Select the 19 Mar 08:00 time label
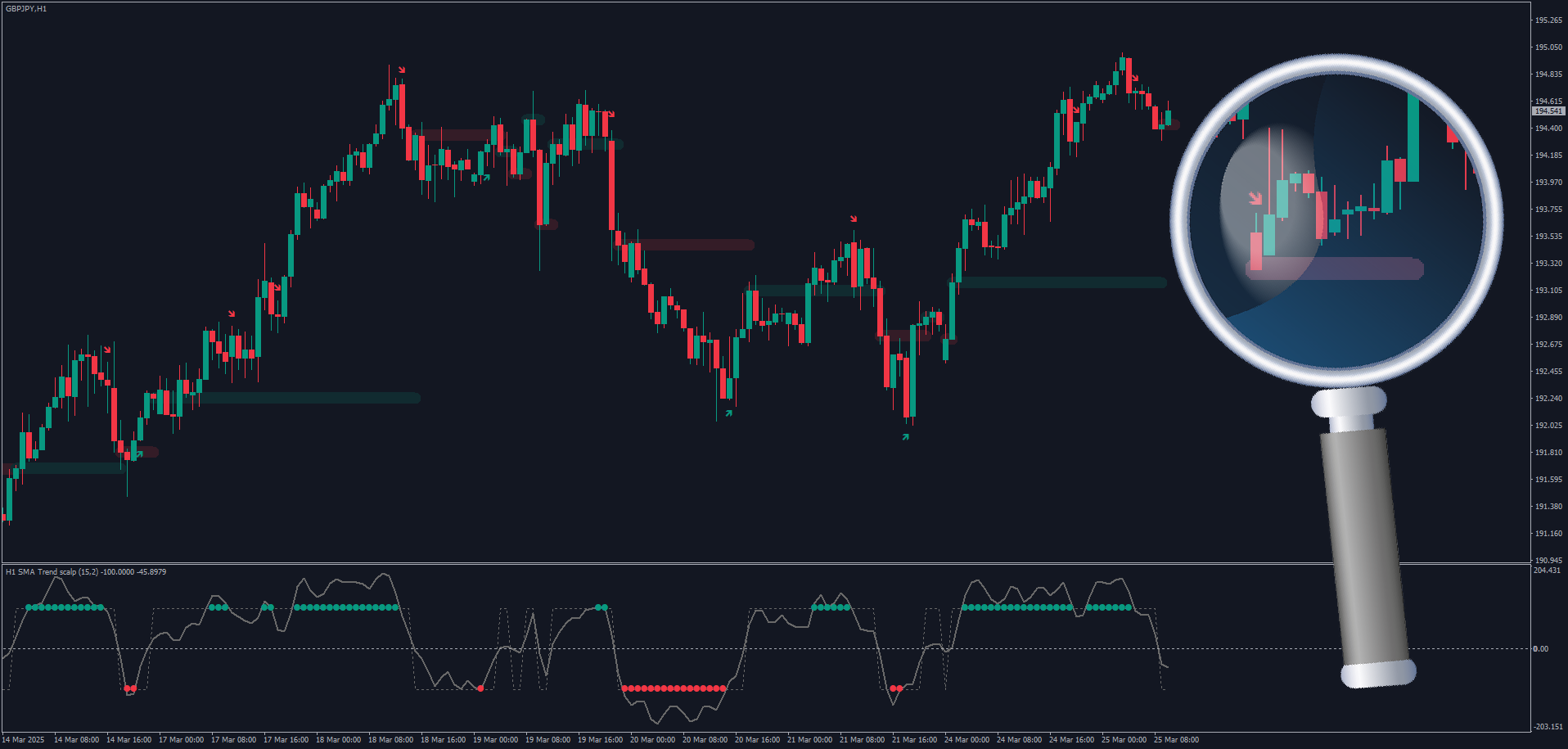The image size is (1568, 749). pyautogui.click(x=548, y=740)
